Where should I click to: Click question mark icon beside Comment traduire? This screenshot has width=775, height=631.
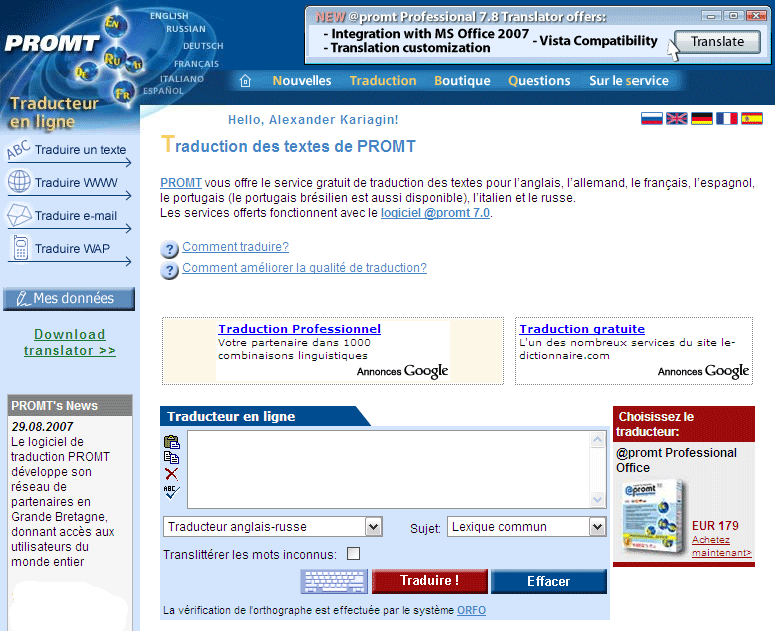(170, 249)
